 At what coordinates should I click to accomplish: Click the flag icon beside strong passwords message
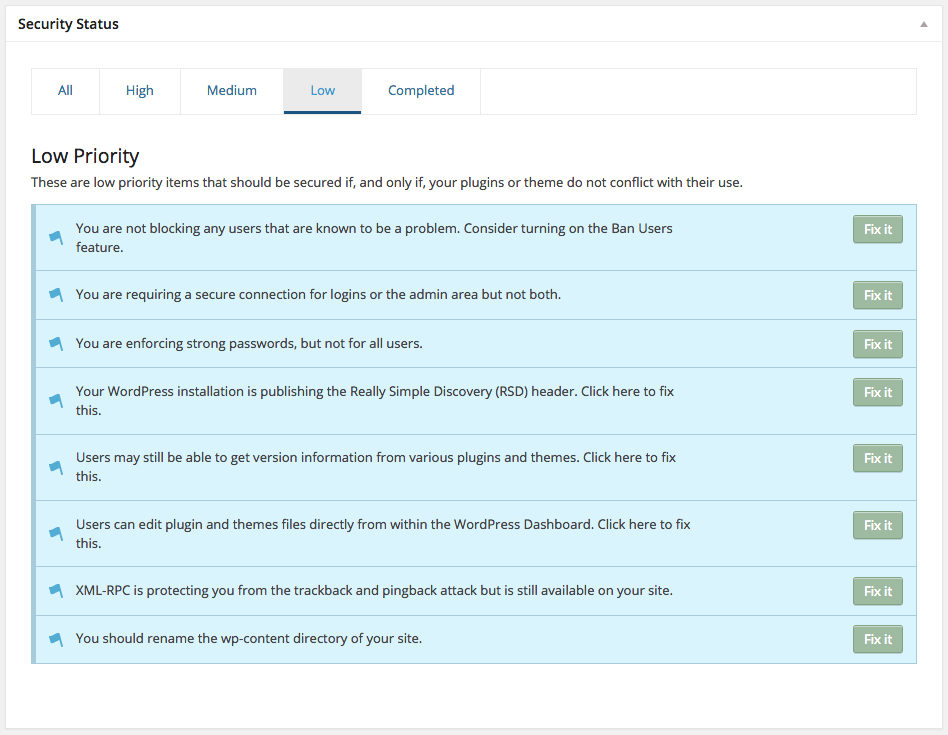coord(56,344)
